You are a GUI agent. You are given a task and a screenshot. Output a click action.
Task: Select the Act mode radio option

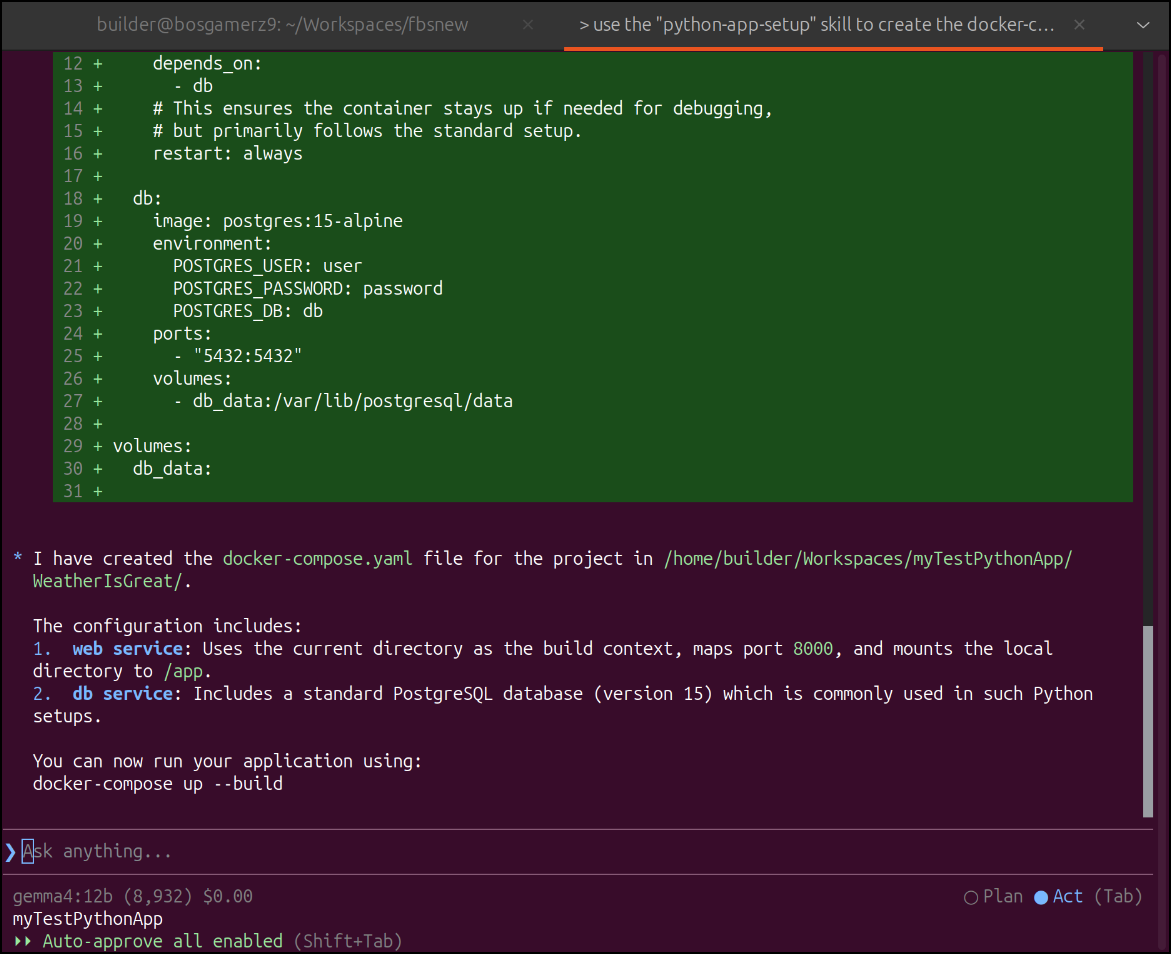point(1058,896)
